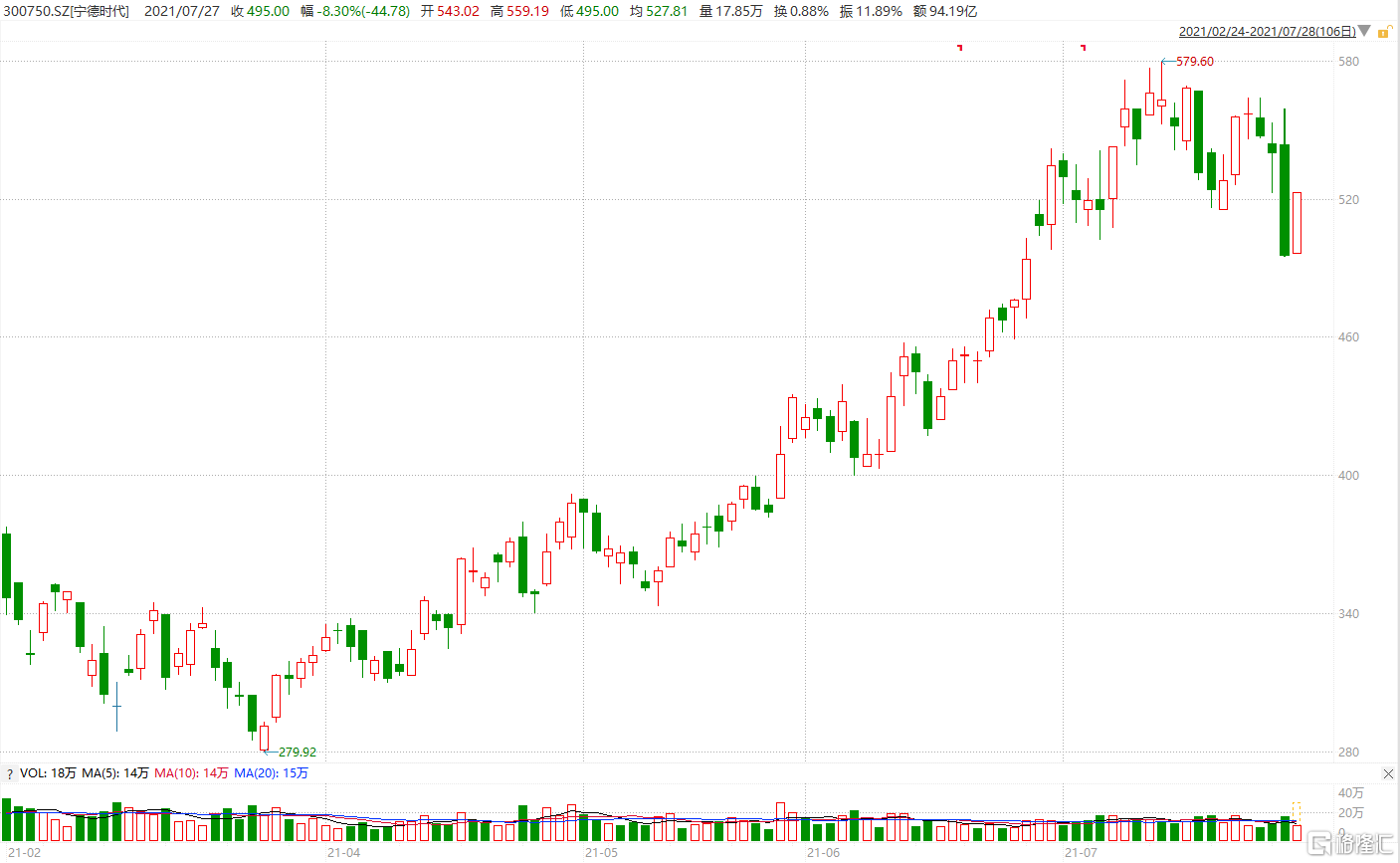Click the average price 均 527.81

click(659, 11)
